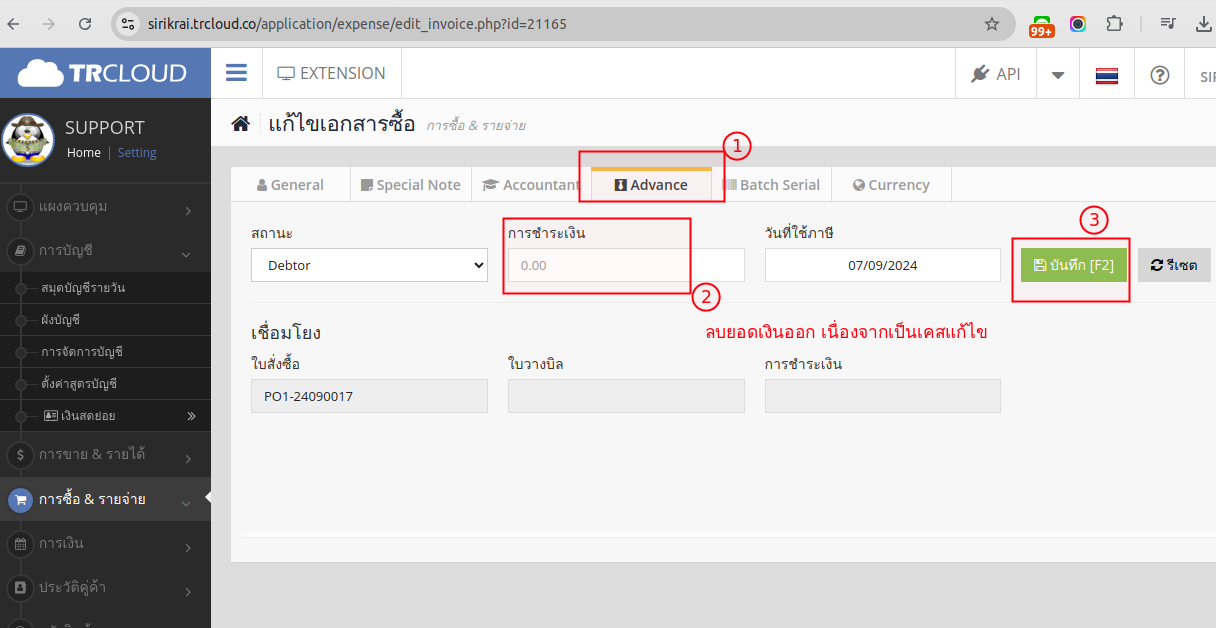Click the address bar URL
1216x628 pixels.
(357, 23)
